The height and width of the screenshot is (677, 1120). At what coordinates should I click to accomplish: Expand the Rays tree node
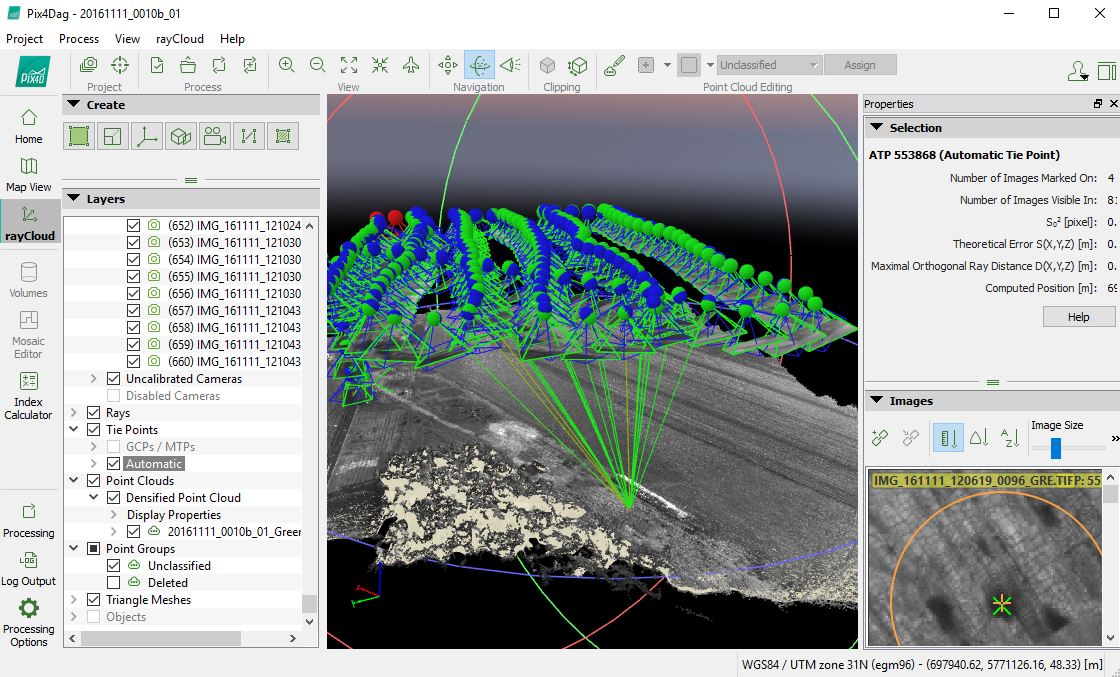pos(74,413)
